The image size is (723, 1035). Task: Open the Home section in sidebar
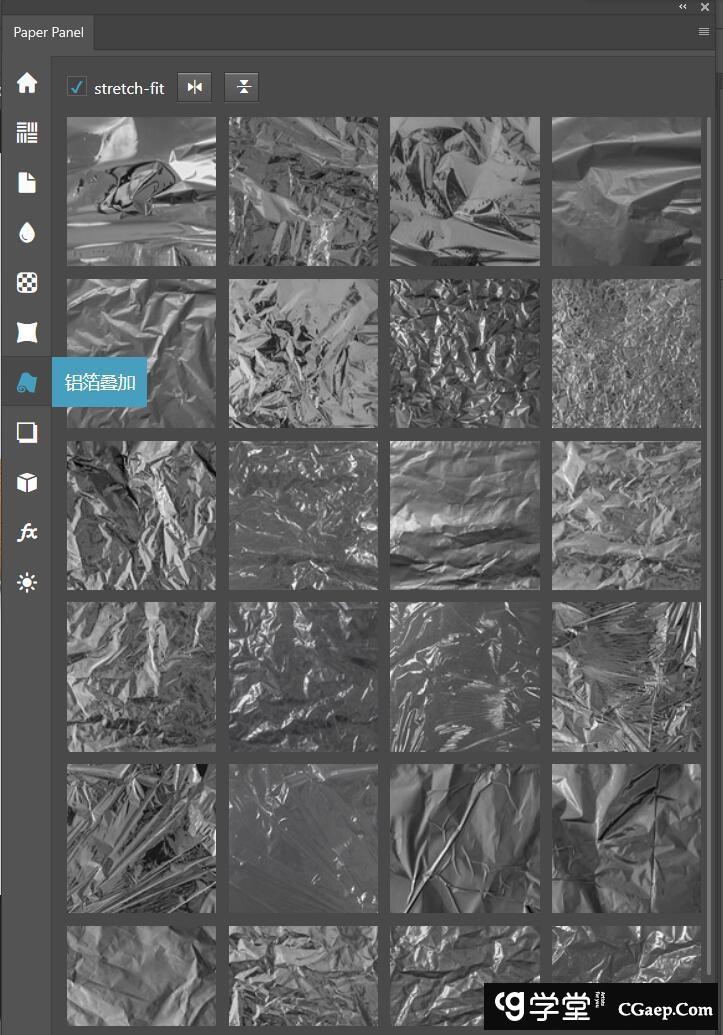27,83
